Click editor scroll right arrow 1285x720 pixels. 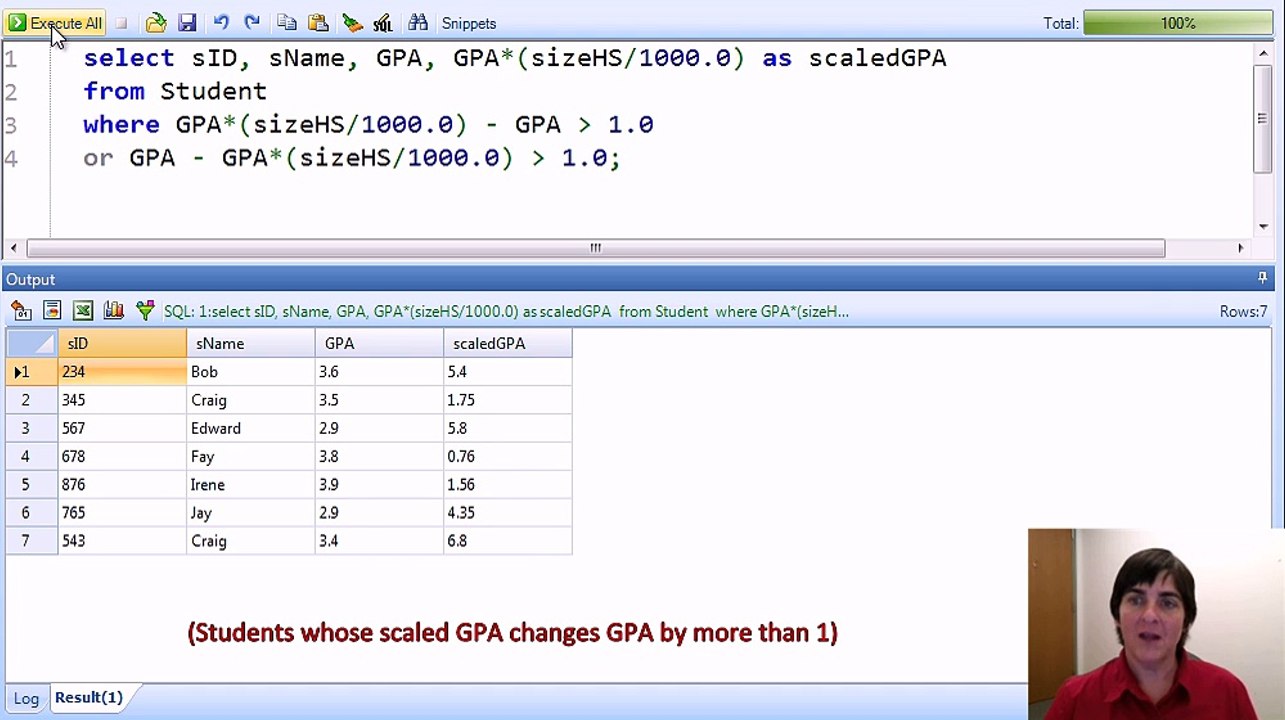coord(1241,248)
